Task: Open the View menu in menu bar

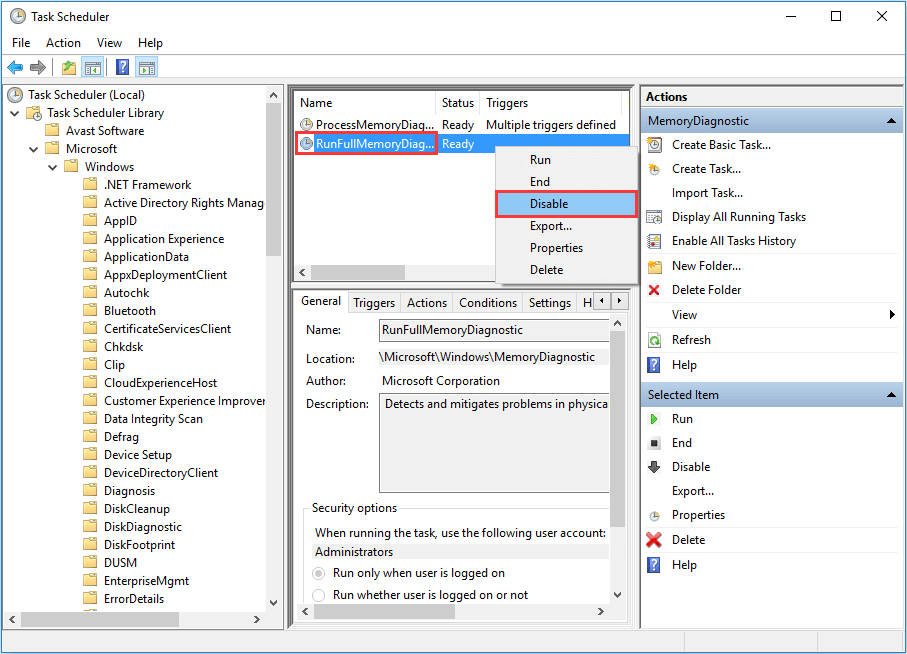Action: tap(109, 43)
